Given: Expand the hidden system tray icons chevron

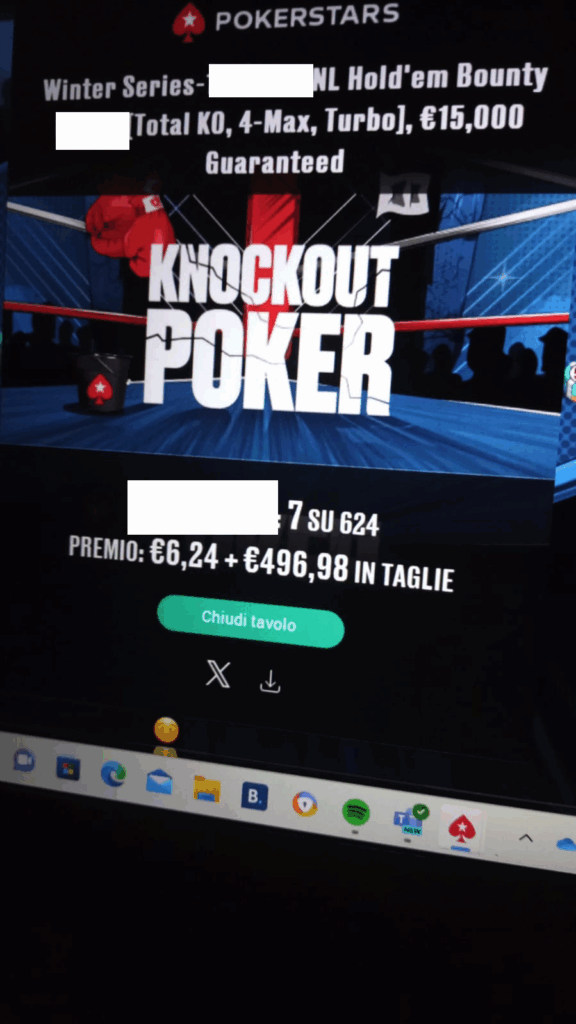Looking at the screenshot, I should 526,839.
